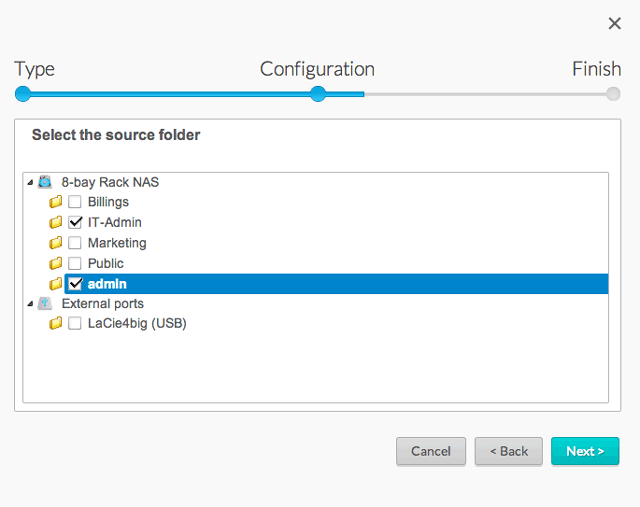This screenshot has height=507, width=640.
Task: Close the wizard dialog with X
Action: pos(614,23)
